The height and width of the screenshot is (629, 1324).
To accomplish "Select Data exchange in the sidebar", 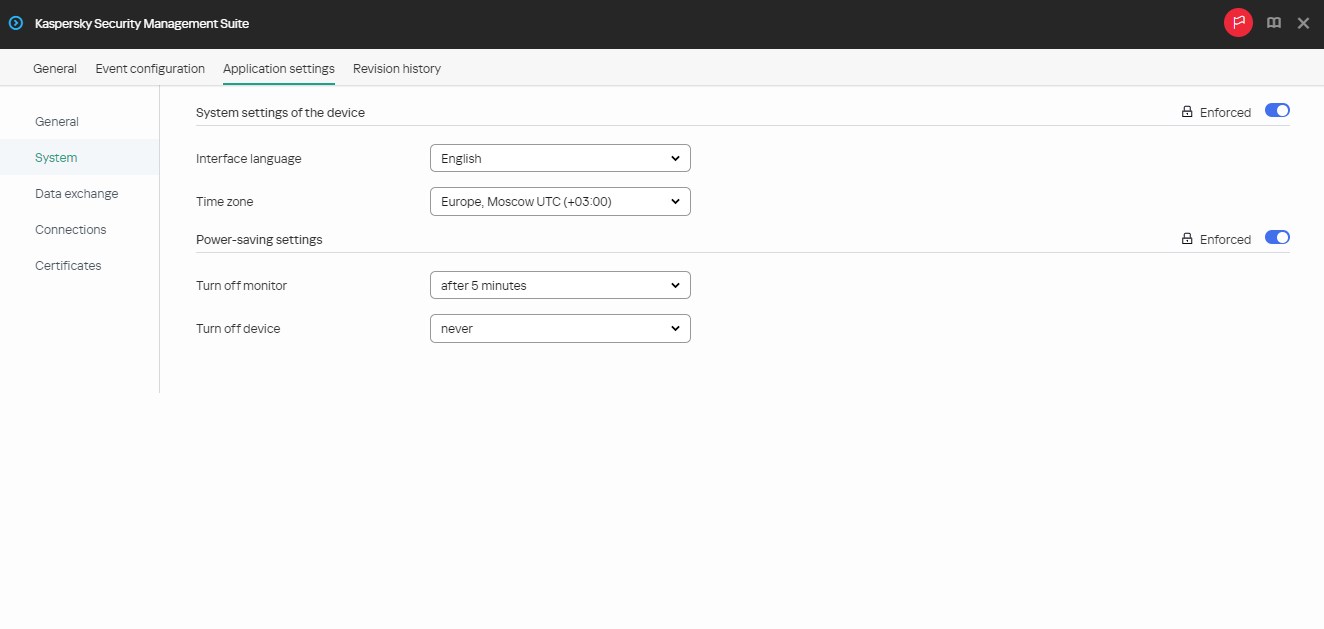I will [x=77, y=193].
